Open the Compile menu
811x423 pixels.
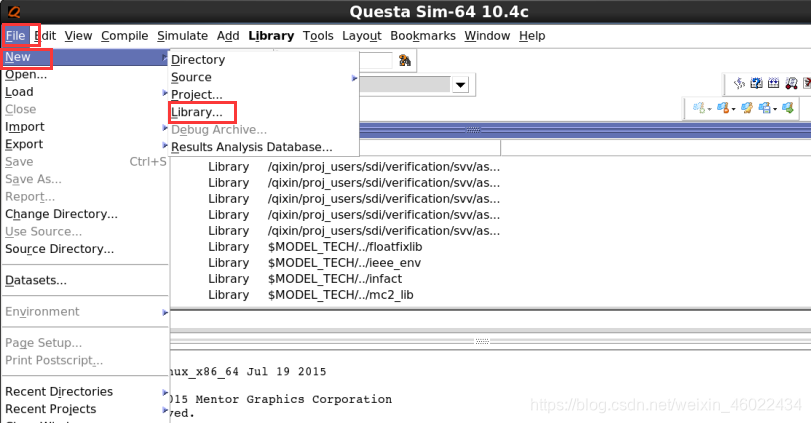tap(125, 36)
